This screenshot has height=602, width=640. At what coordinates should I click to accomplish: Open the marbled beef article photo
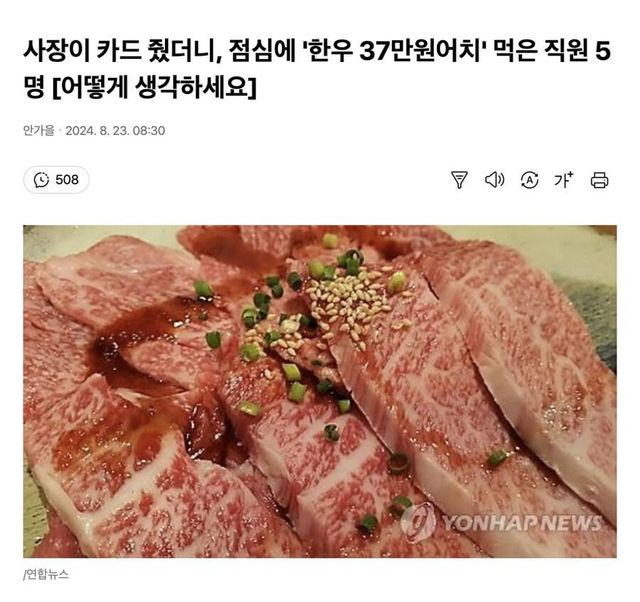(320, 391)
